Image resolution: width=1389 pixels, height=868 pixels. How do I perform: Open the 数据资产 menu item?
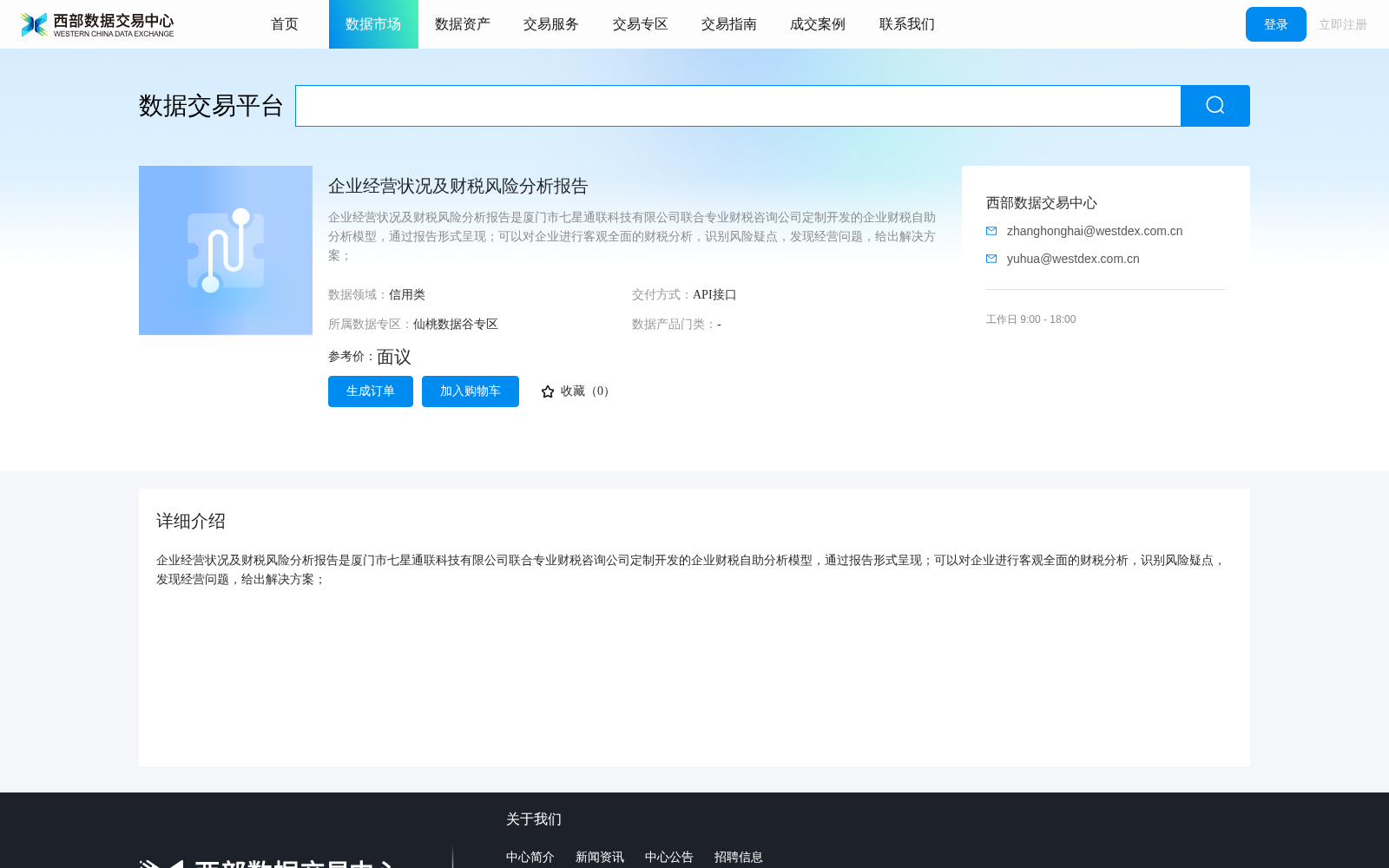(463, 24)
